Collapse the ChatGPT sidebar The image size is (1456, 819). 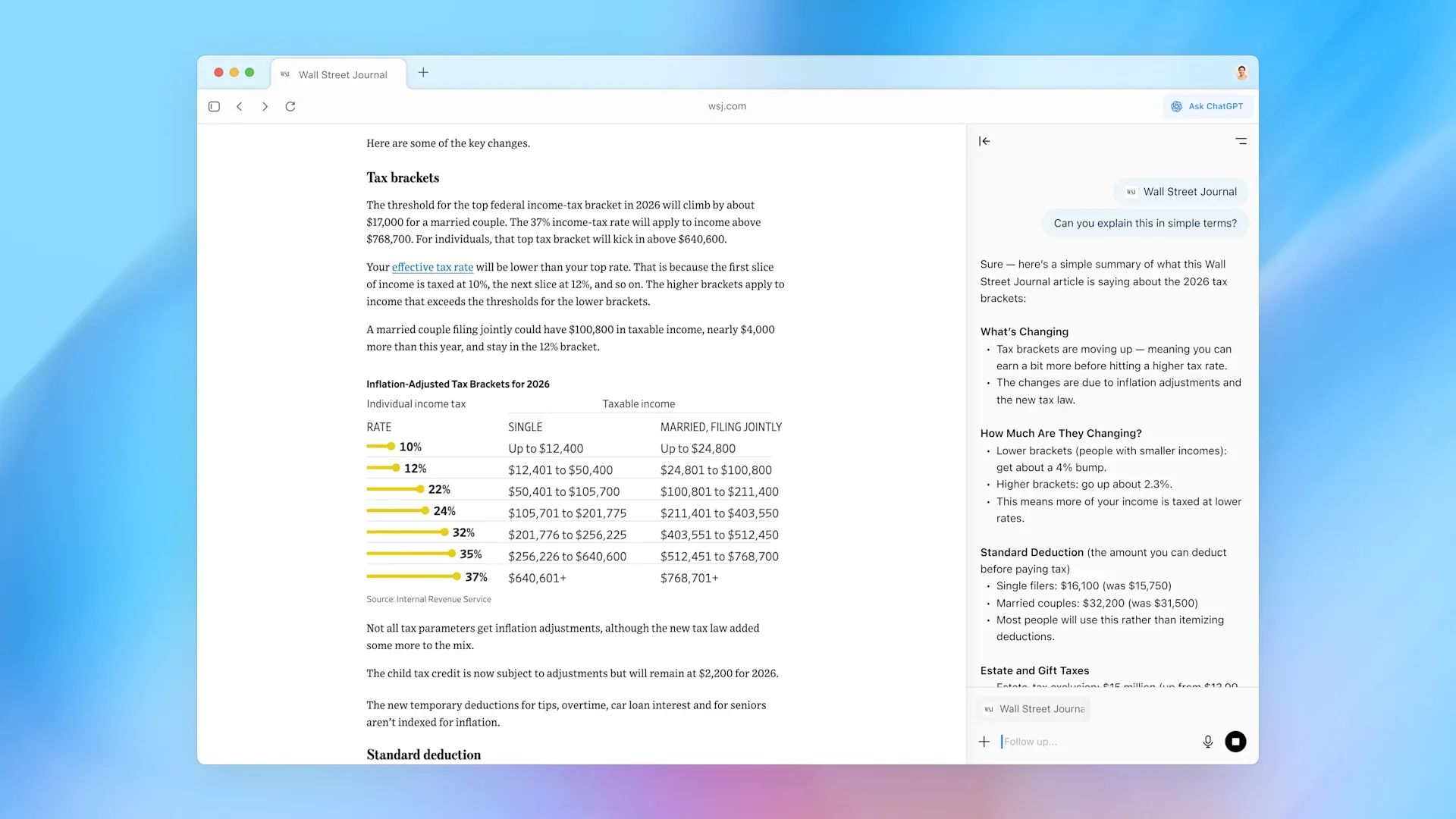(984, 141)
